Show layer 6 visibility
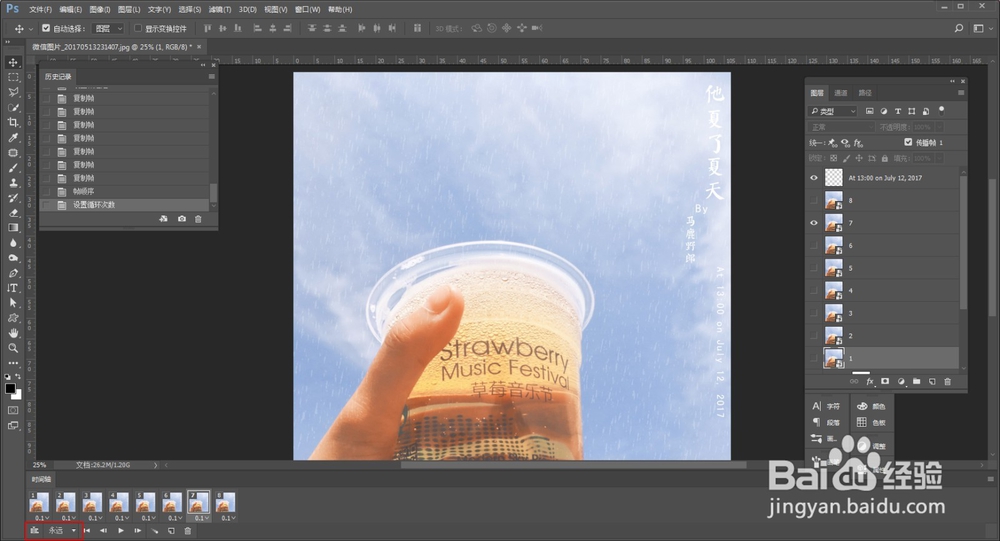 [x=814, y=246]
